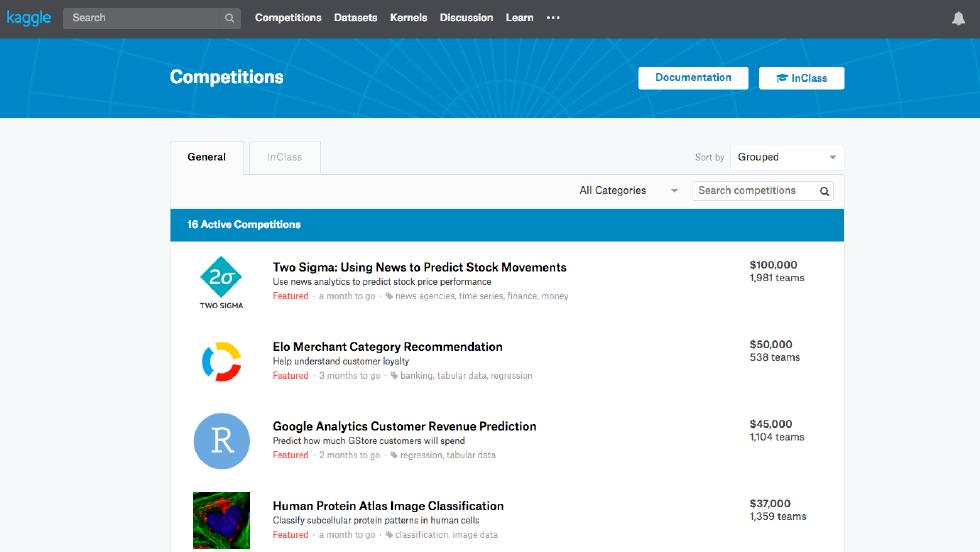Click Featured label under Two Sigma

[x=290, y=296]
